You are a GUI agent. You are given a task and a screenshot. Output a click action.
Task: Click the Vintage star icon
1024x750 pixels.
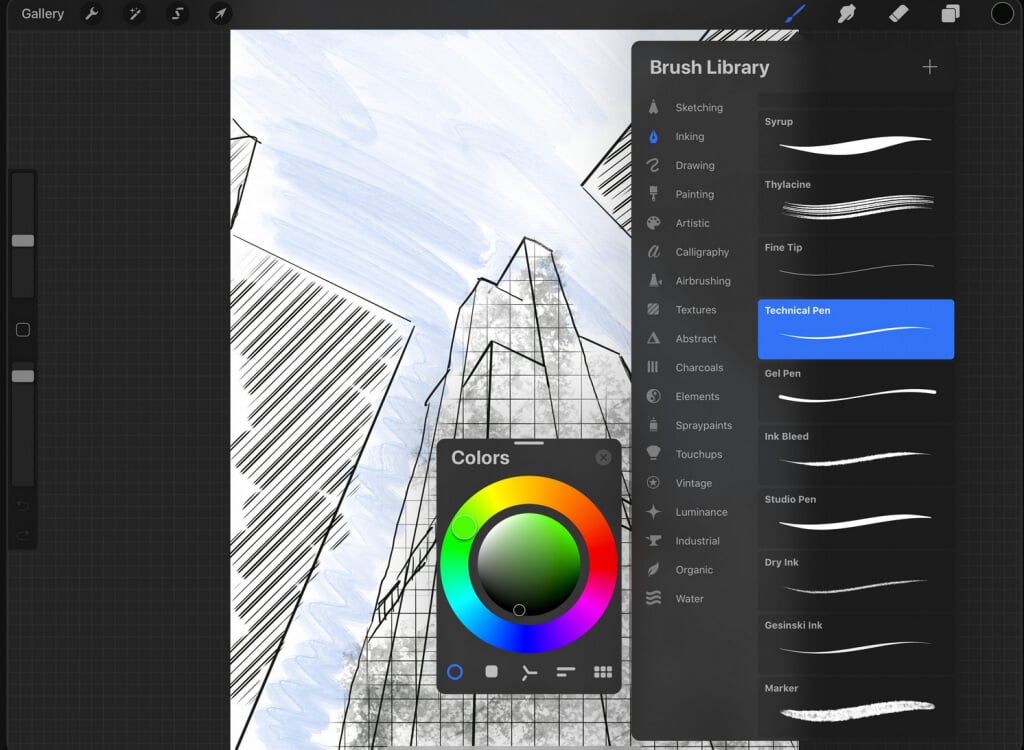pos(653,483)
